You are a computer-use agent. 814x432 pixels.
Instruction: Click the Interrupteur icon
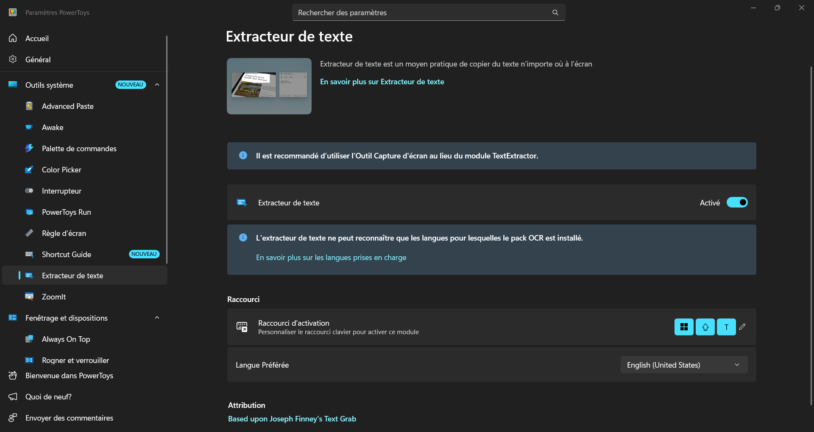29,191
